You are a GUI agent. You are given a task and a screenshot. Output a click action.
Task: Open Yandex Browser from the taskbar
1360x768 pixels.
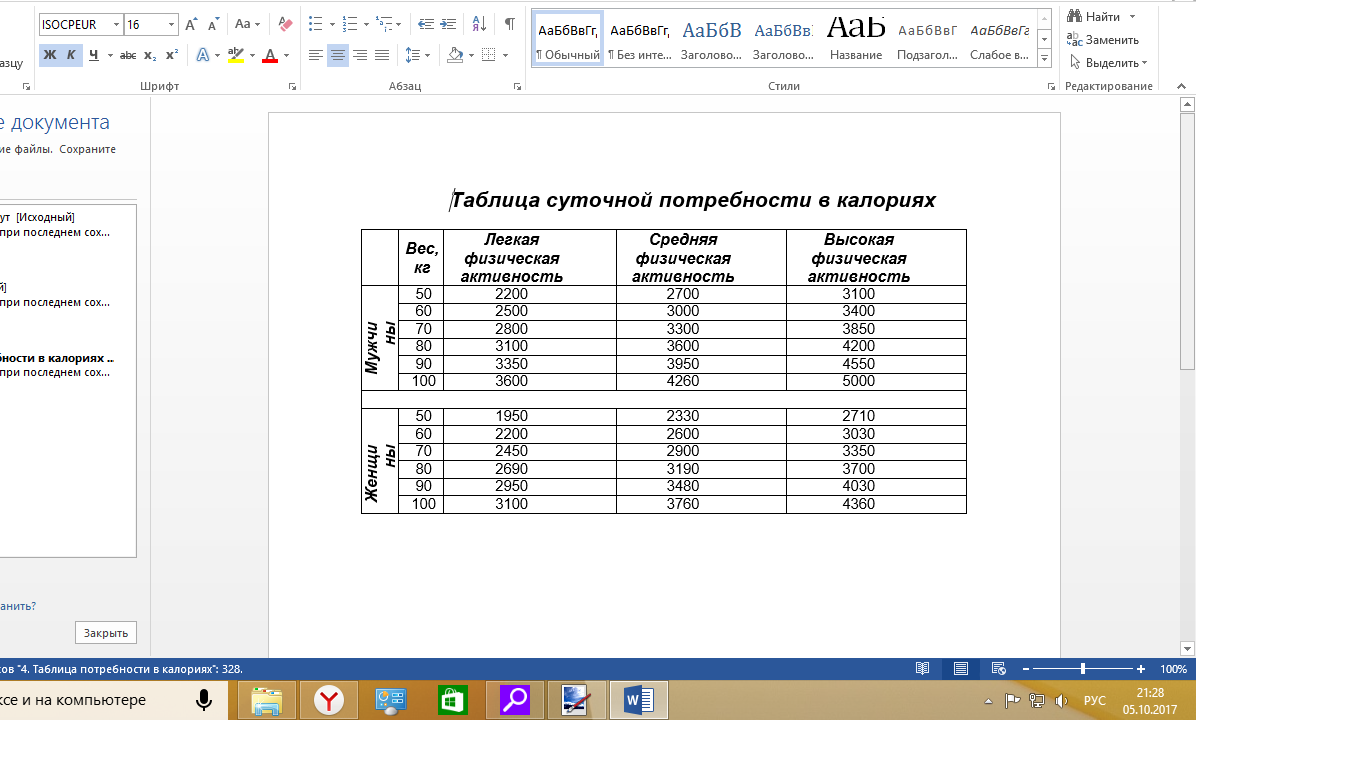329,701
